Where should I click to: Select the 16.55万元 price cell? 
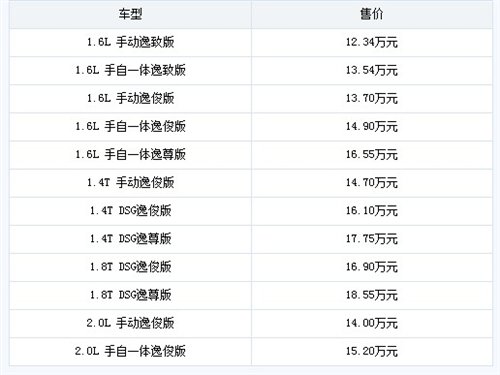(372, 154)
